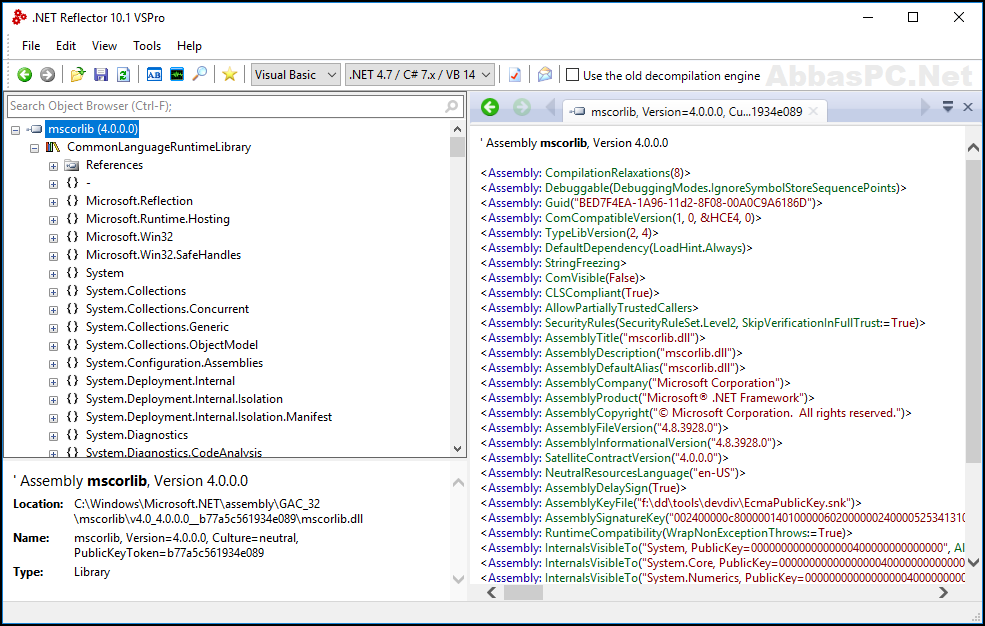Open the Tools menu
985x626 pixels.
point(147,46)
